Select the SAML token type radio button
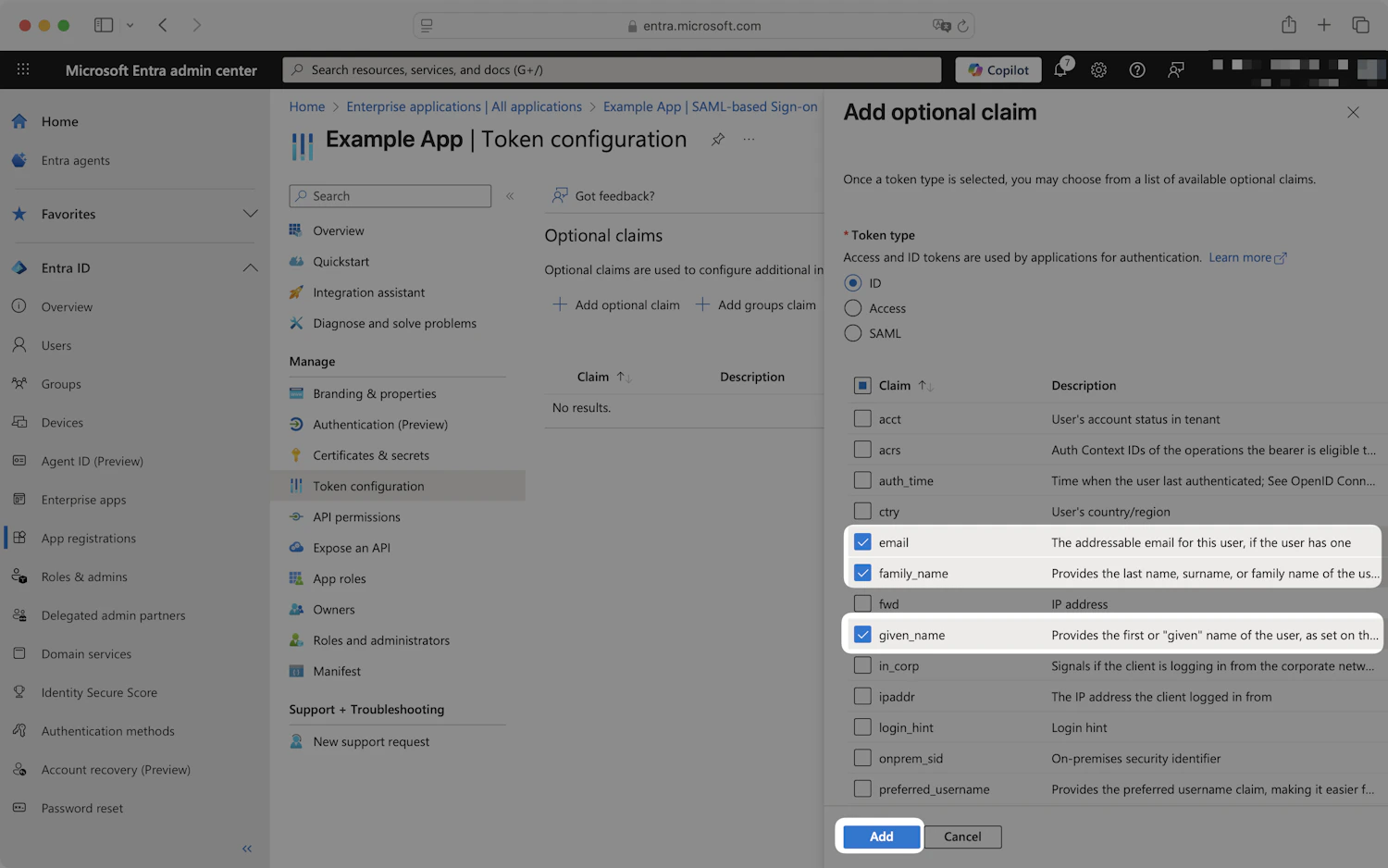 click(853, 333)
